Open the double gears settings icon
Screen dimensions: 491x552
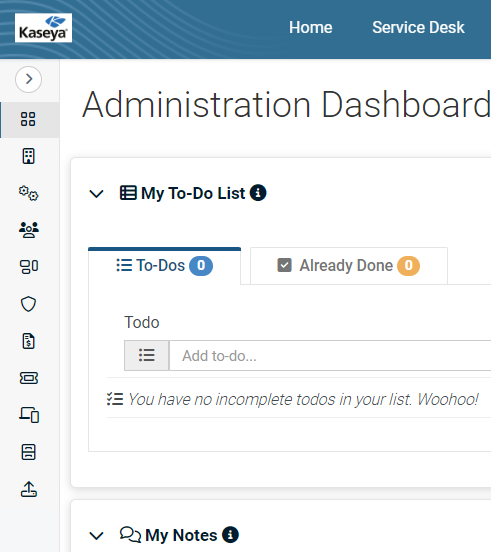click(29, 193)
